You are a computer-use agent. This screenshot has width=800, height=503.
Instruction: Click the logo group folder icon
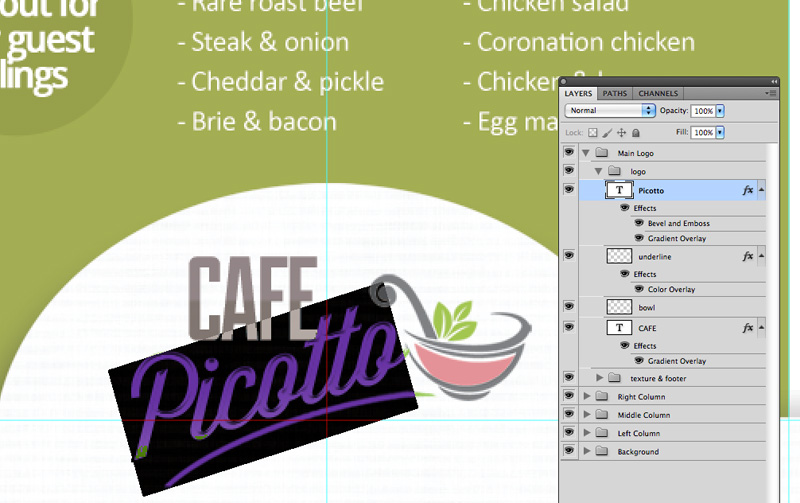614,171
